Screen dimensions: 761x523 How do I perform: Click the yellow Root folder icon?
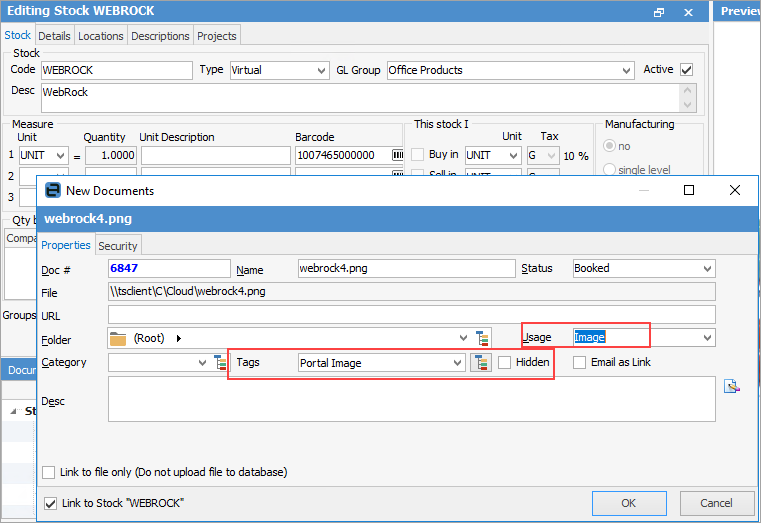118,338
